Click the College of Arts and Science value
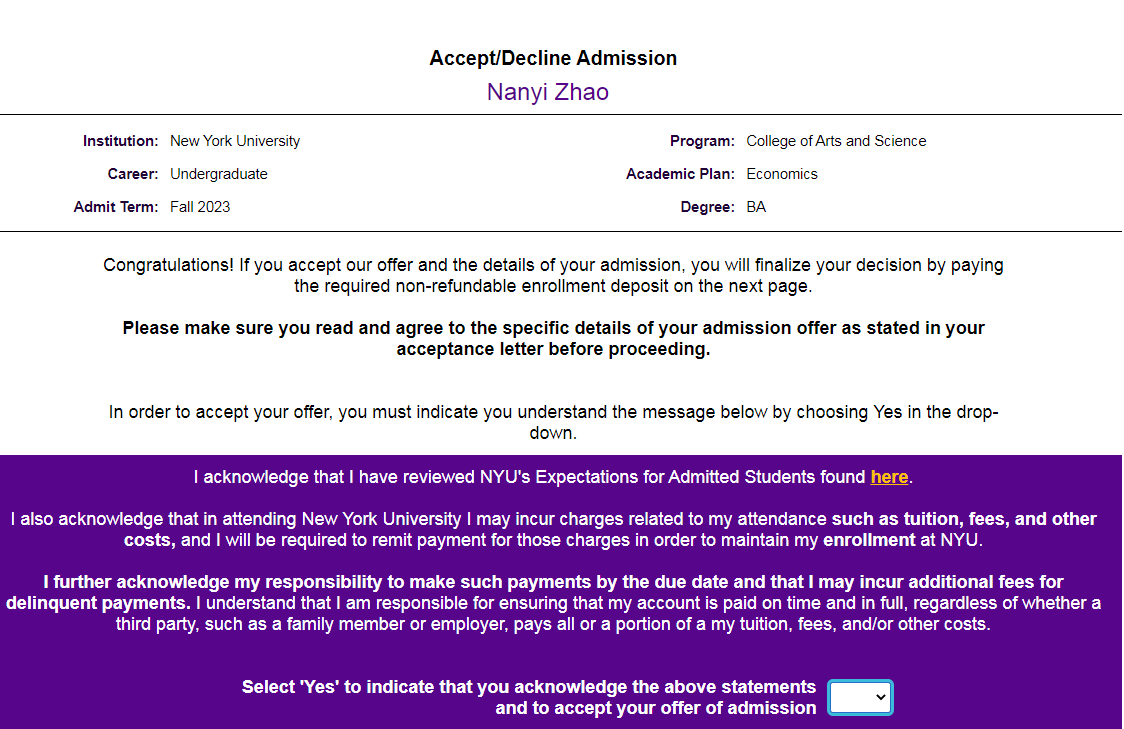 tap(836, 141)
